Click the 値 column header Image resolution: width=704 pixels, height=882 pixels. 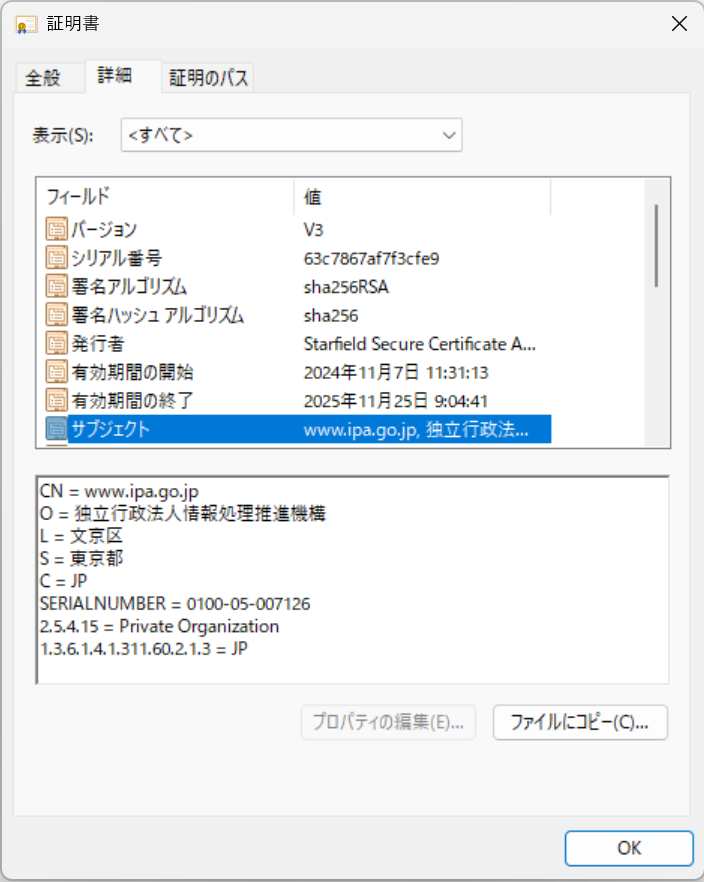point(422,197)
